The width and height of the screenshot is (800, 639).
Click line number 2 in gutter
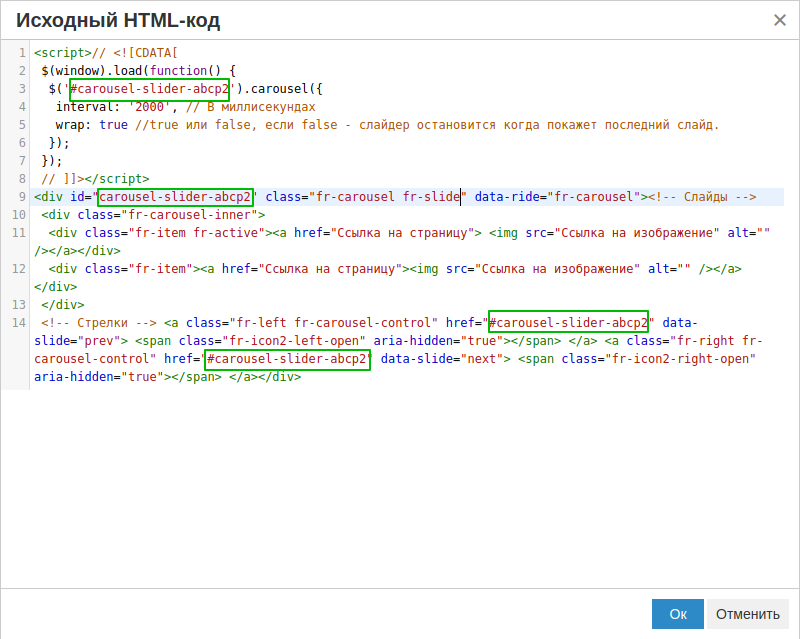pos(22,71)
